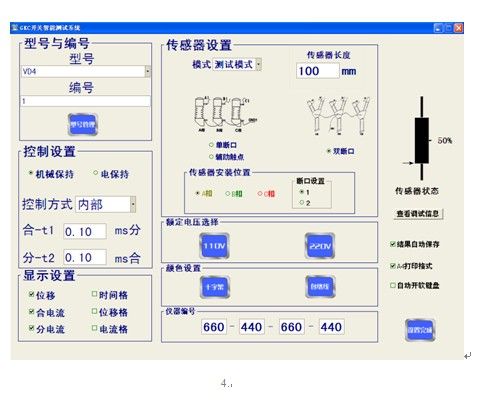Image resolution: width=481 pixels, height=414 pixels.
Task: Click the right blue button in 颜色设置
Action: 320,287
